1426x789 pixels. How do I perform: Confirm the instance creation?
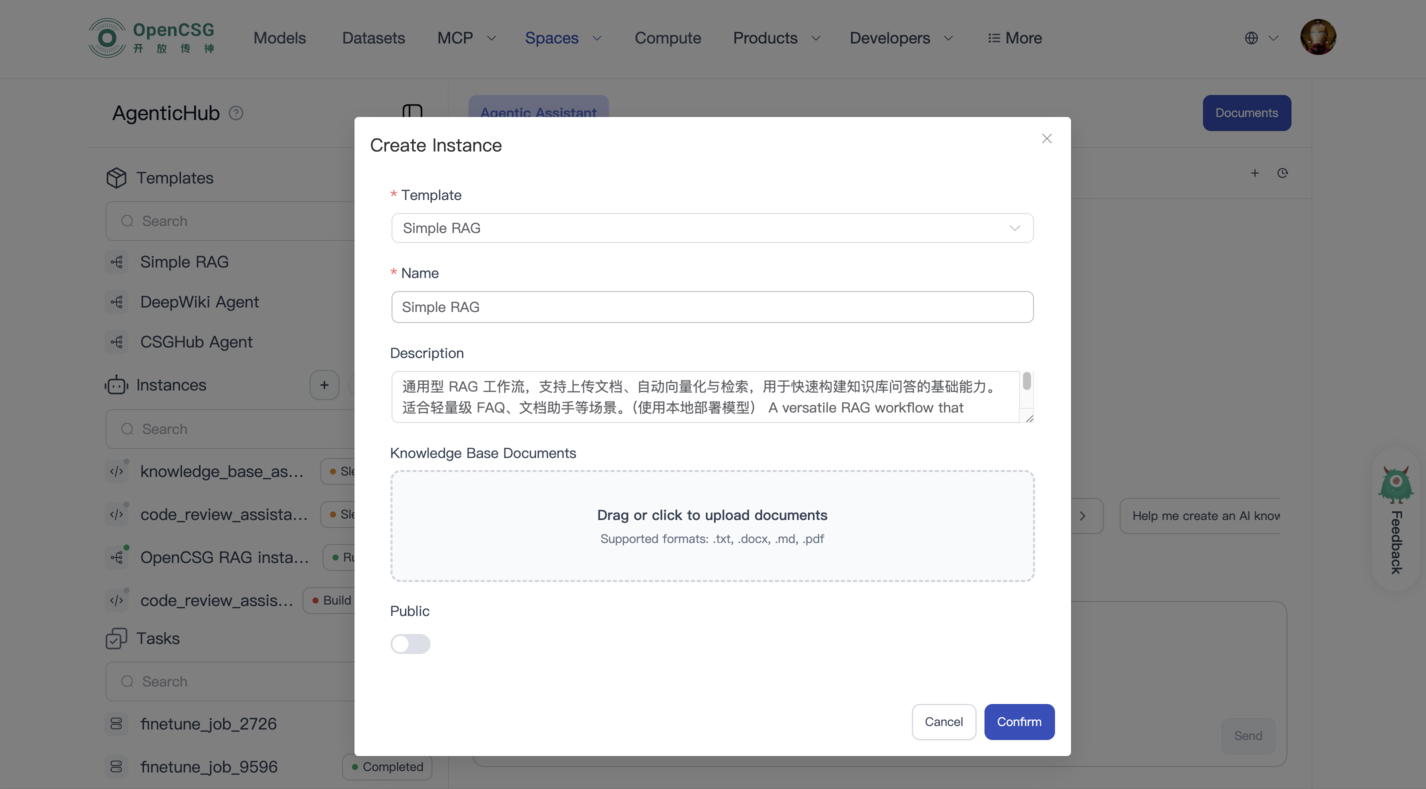(x=1018, y=722)
